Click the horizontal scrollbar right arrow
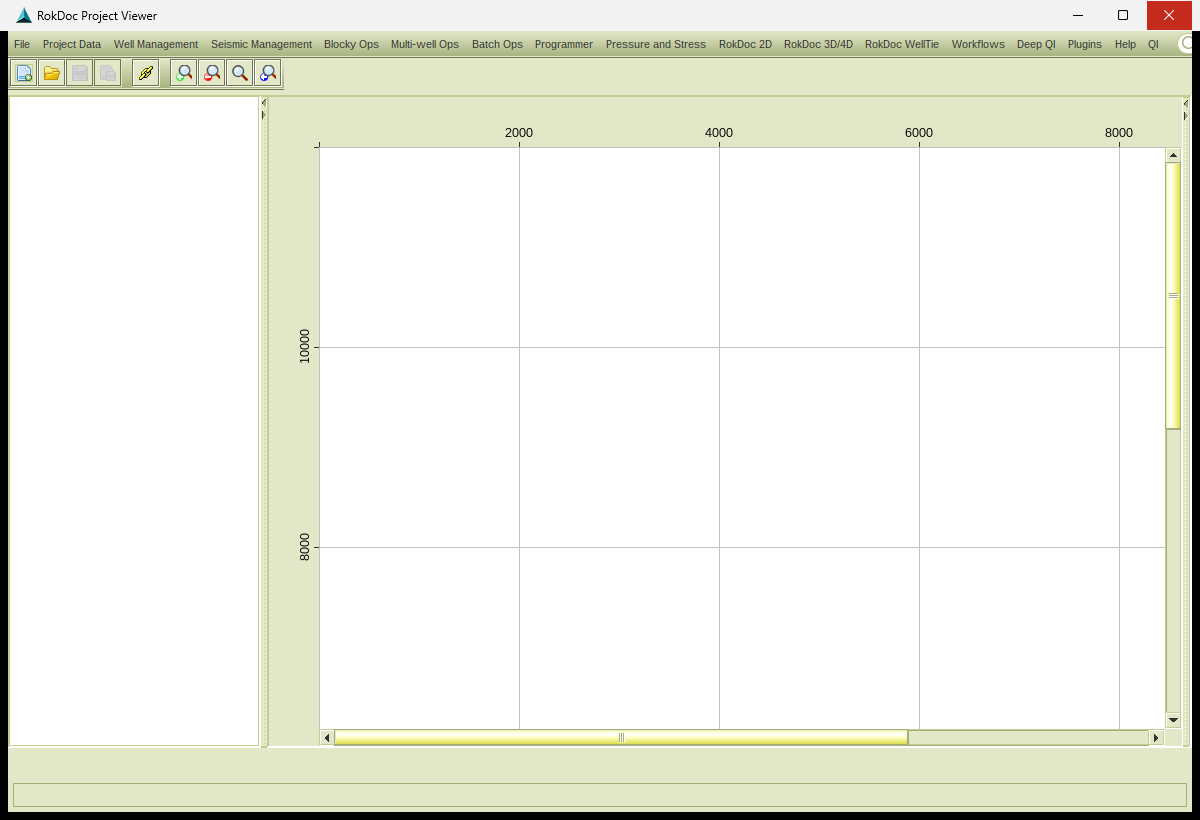The image size is (1200, 820). (1157, 738)
